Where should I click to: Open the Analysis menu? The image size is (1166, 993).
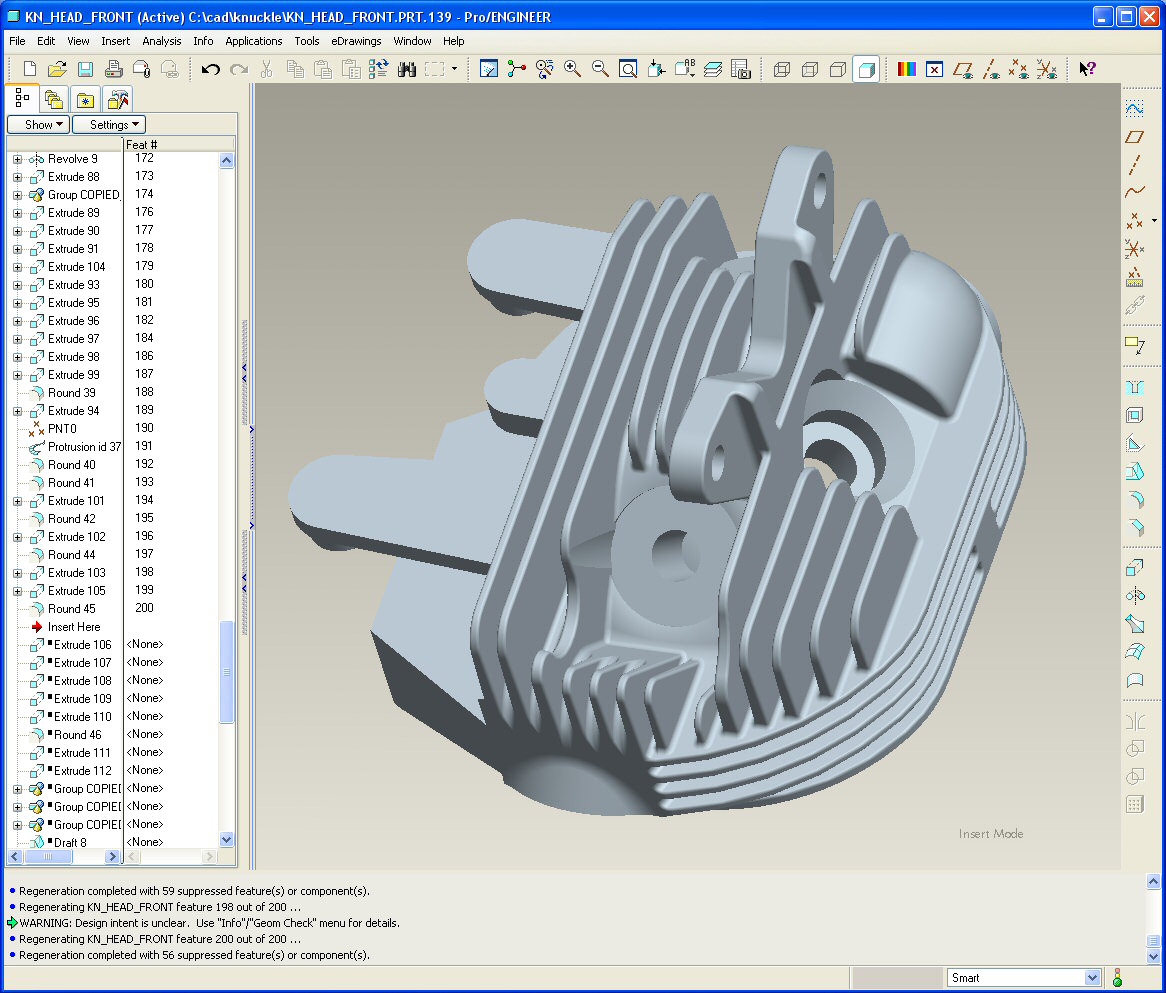tap(161, 41)
